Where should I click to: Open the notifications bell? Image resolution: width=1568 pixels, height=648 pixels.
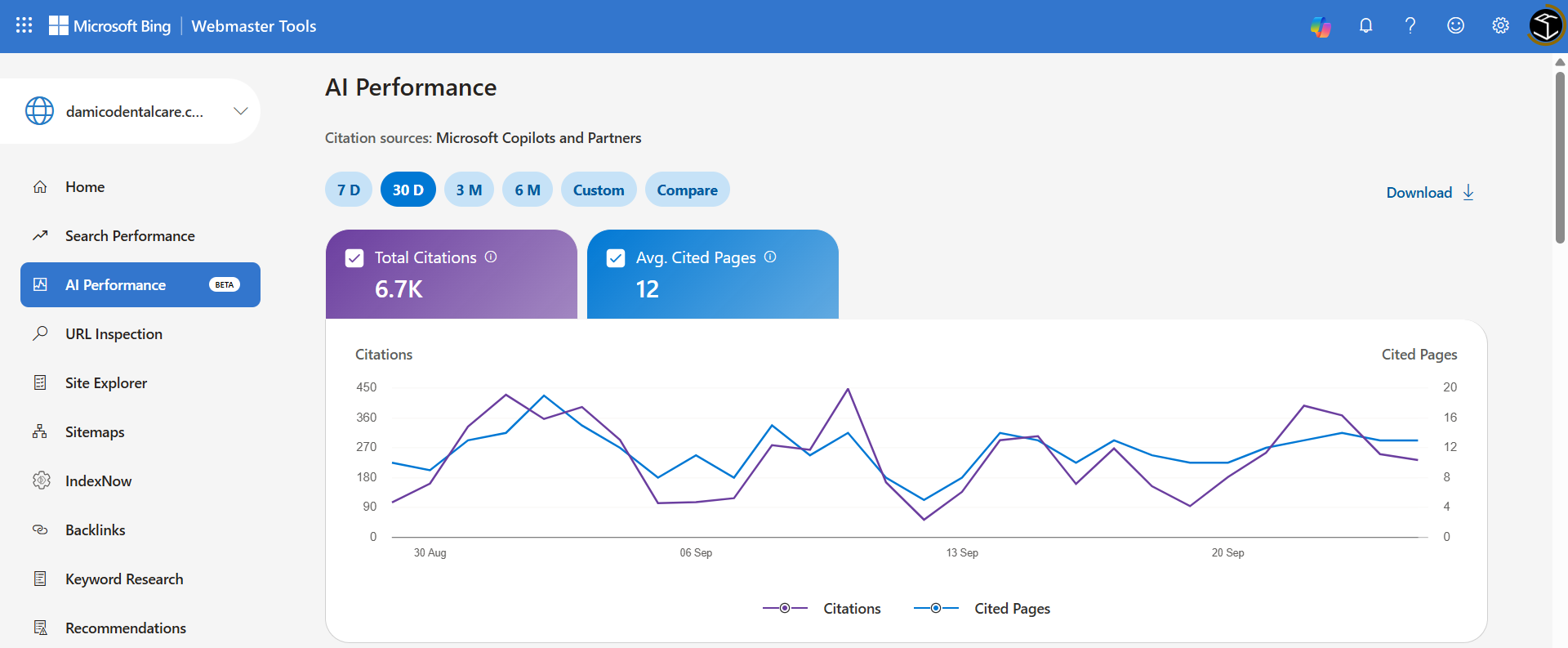pyautogui.click(x=1365, y=26)
